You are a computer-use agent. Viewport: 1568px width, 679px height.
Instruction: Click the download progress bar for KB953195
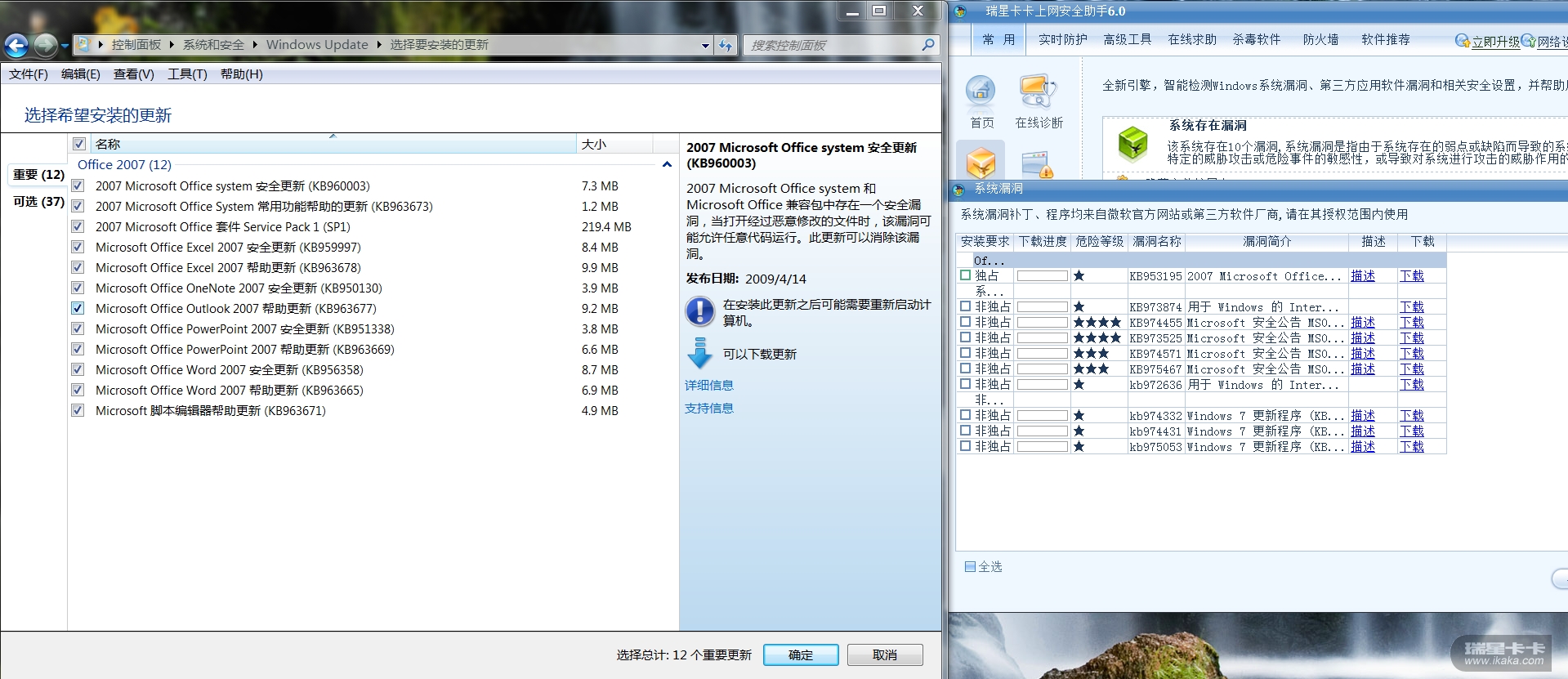click(x=1042, y=276)
